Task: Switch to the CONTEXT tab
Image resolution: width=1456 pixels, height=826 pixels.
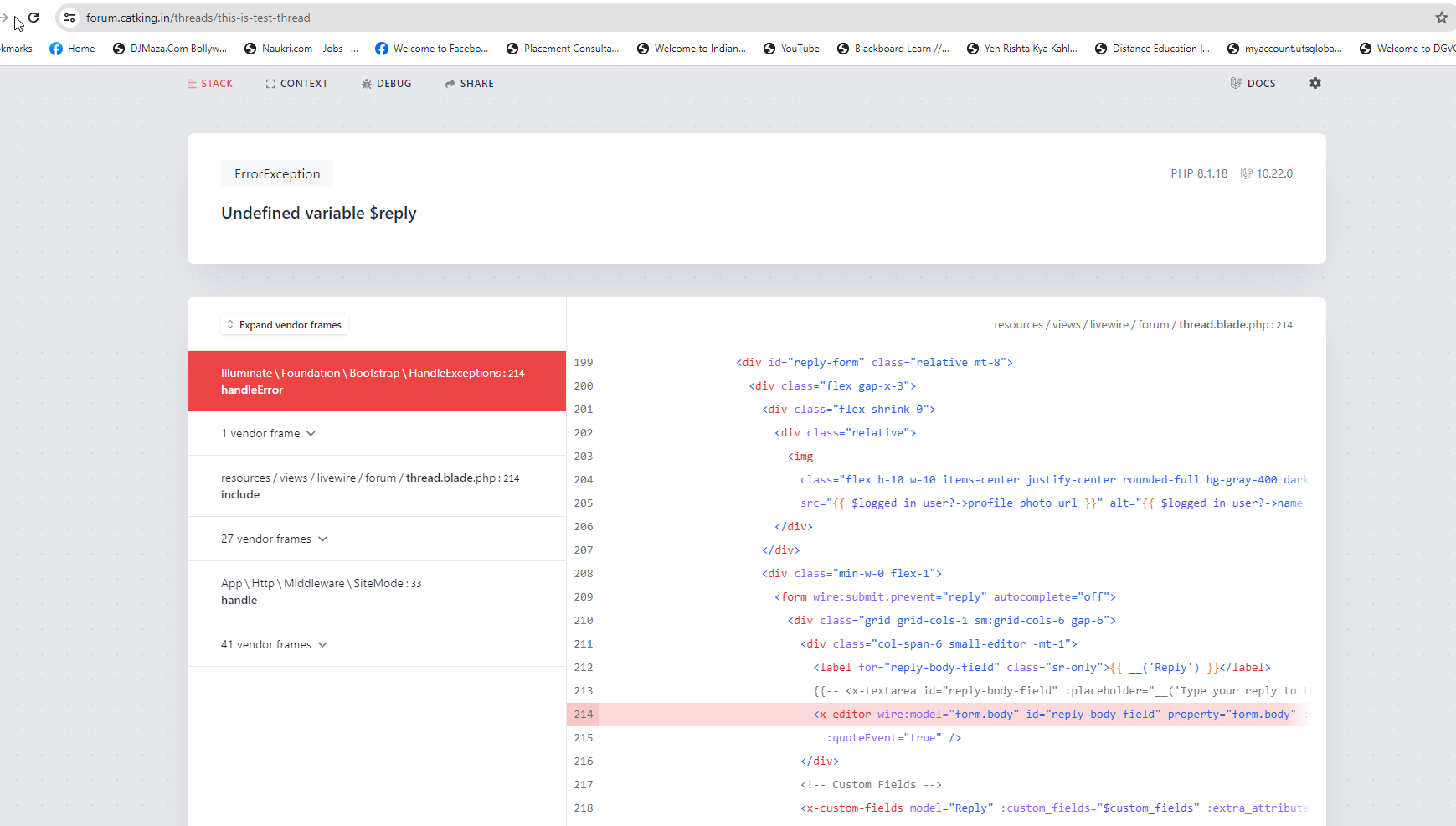Action: [x=296, y=84]
